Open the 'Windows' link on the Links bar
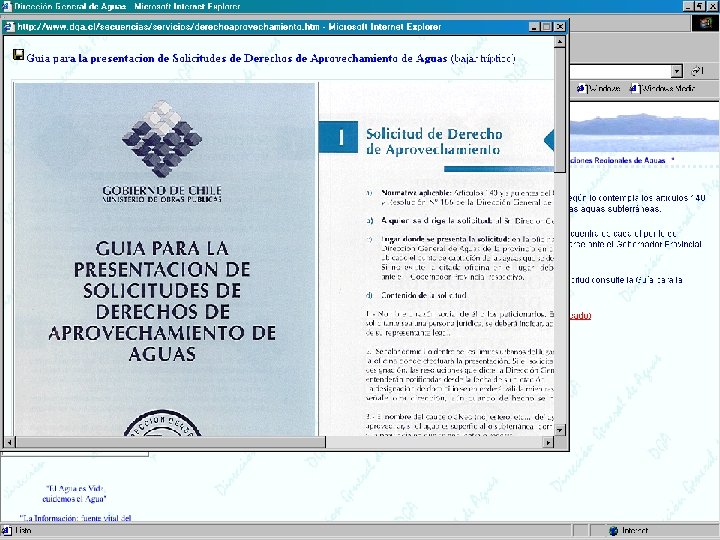This screenshot has height=540, width=720. click(x=599, y=88)
